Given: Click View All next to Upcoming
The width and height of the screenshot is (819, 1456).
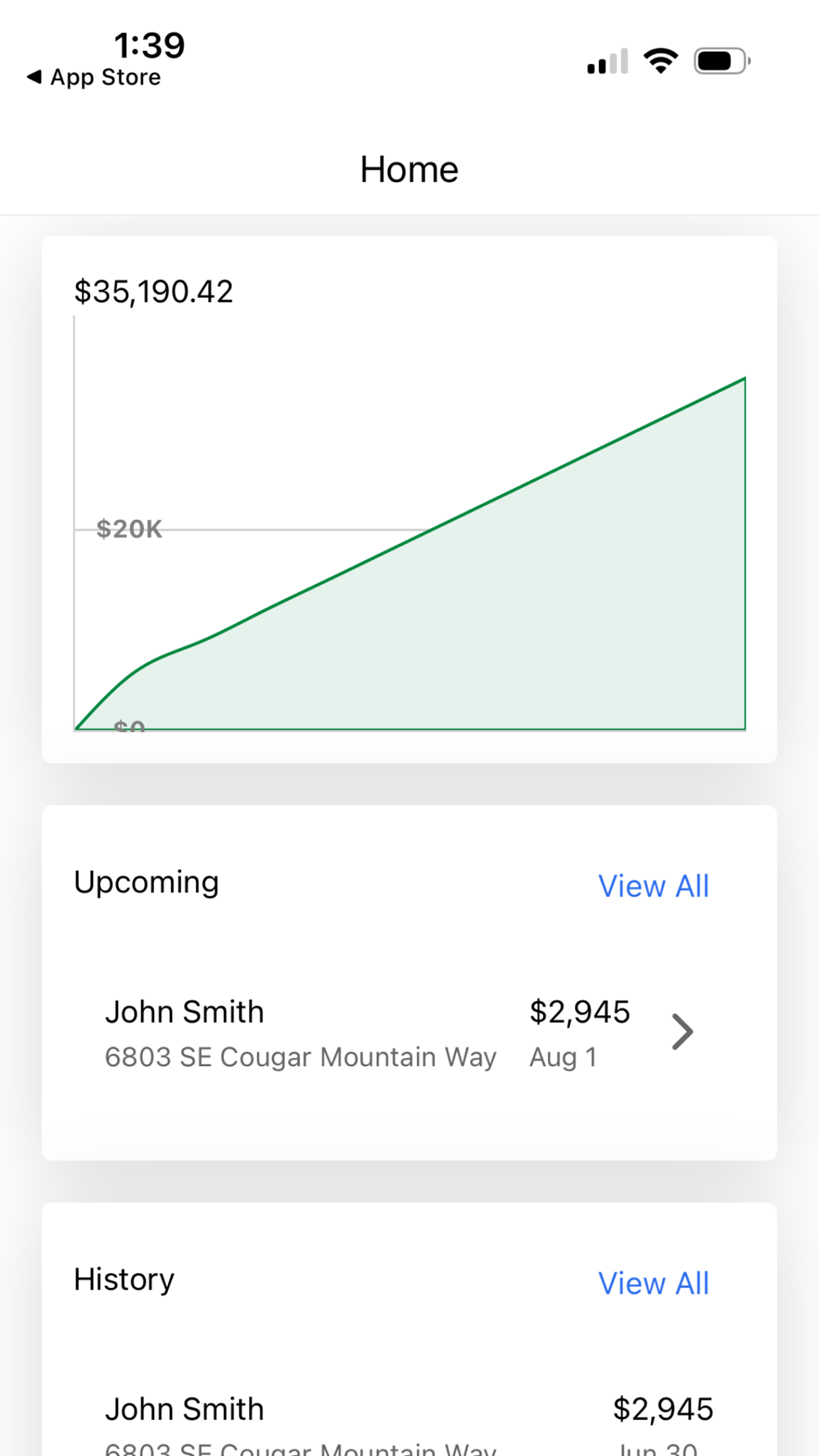Looking at the screenshot, I should [654, 886].
